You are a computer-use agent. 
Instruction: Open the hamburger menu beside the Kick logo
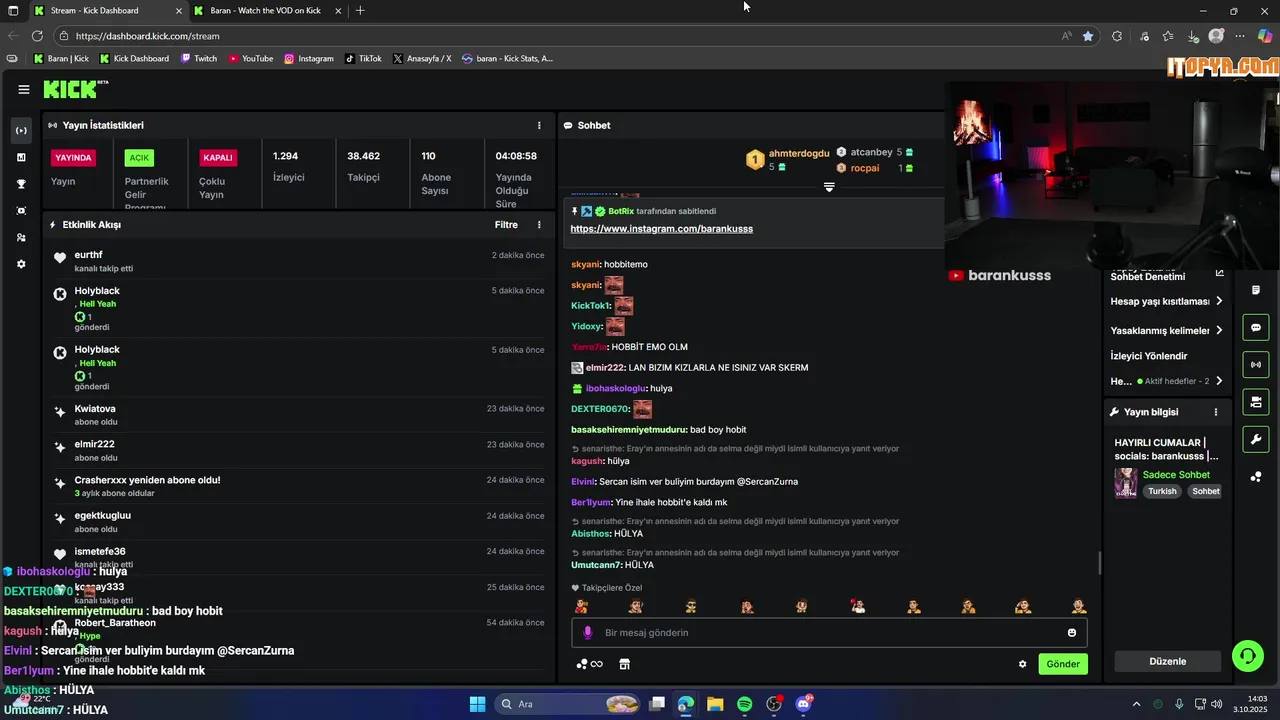click(24, 89)
